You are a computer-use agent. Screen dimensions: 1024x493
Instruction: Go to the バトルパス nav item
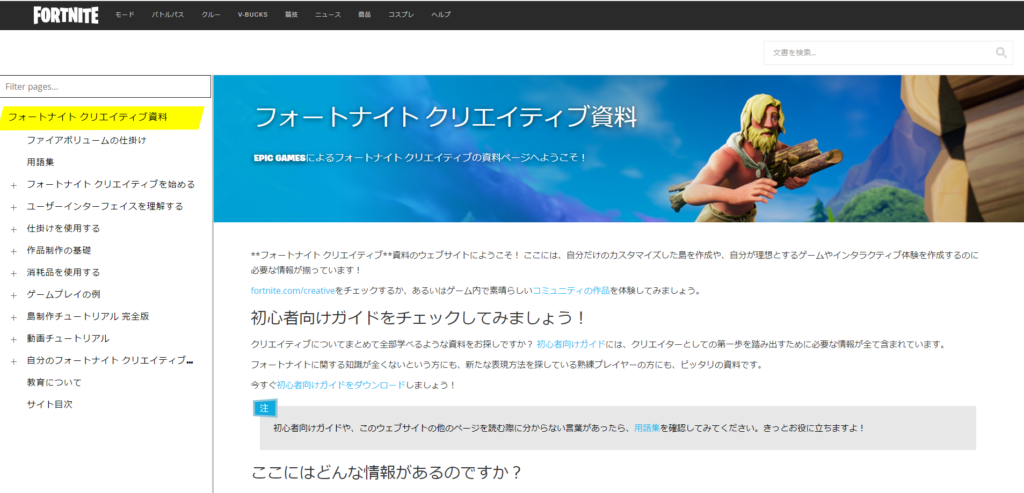tap(167, 16)
